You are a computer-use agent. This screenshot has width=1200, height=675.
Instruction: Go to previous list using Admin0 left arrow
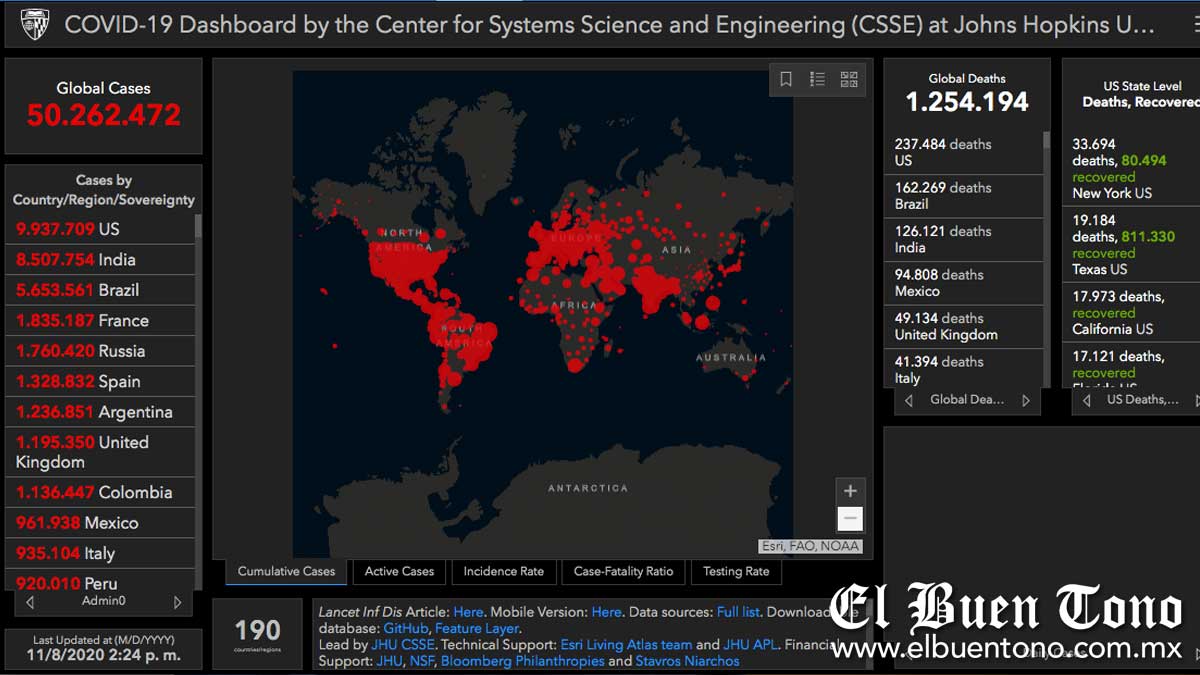click(x=30, y=602)
